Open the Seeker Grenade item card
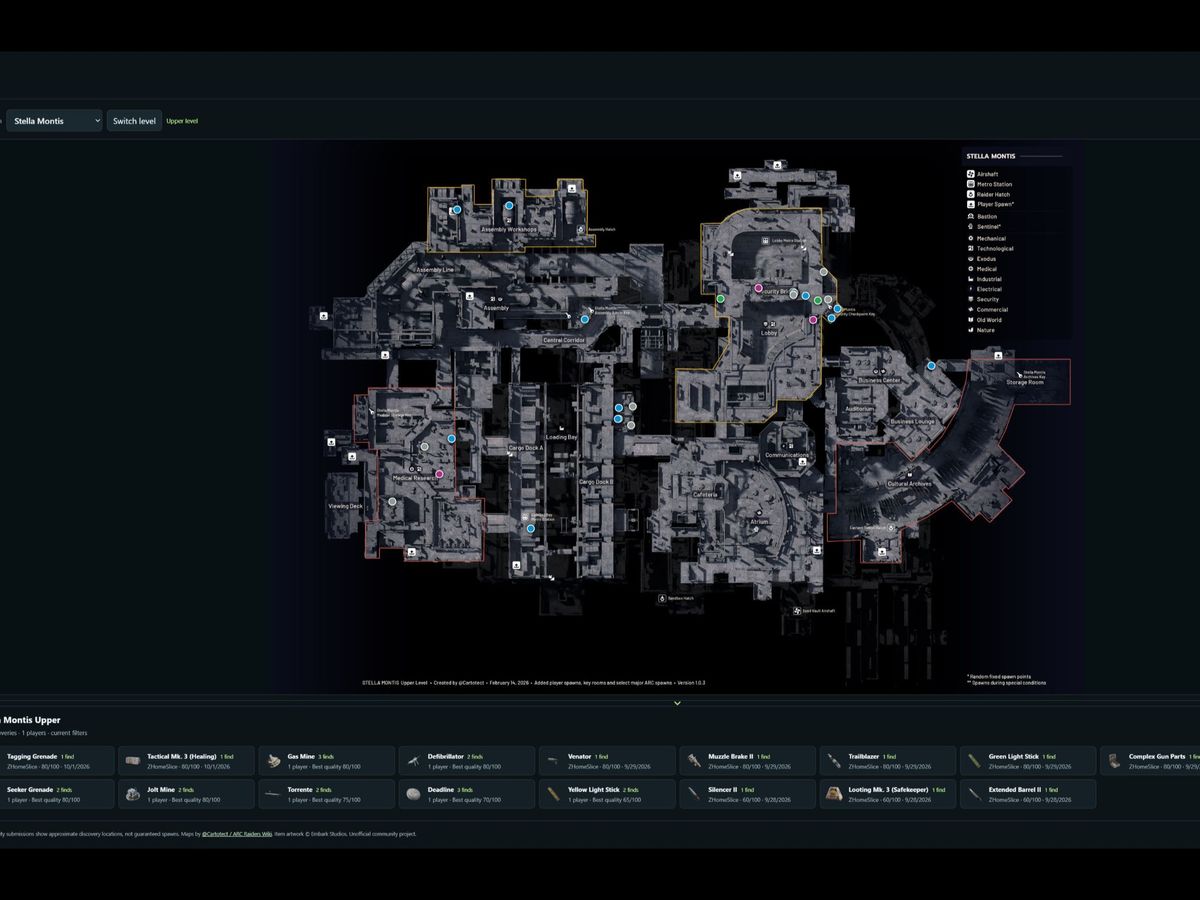Screen dimensions: 1200x900 pyautogui.click(x=56, y=794)
